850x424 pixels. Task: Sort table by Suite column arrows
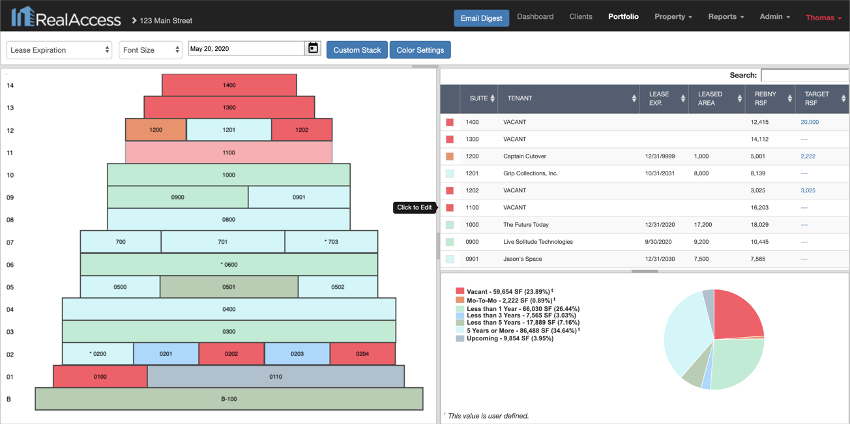tap(493, 99)
